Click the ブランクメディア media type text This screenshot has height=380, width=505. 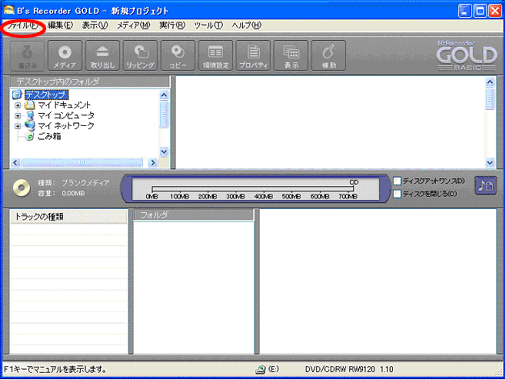86,183
